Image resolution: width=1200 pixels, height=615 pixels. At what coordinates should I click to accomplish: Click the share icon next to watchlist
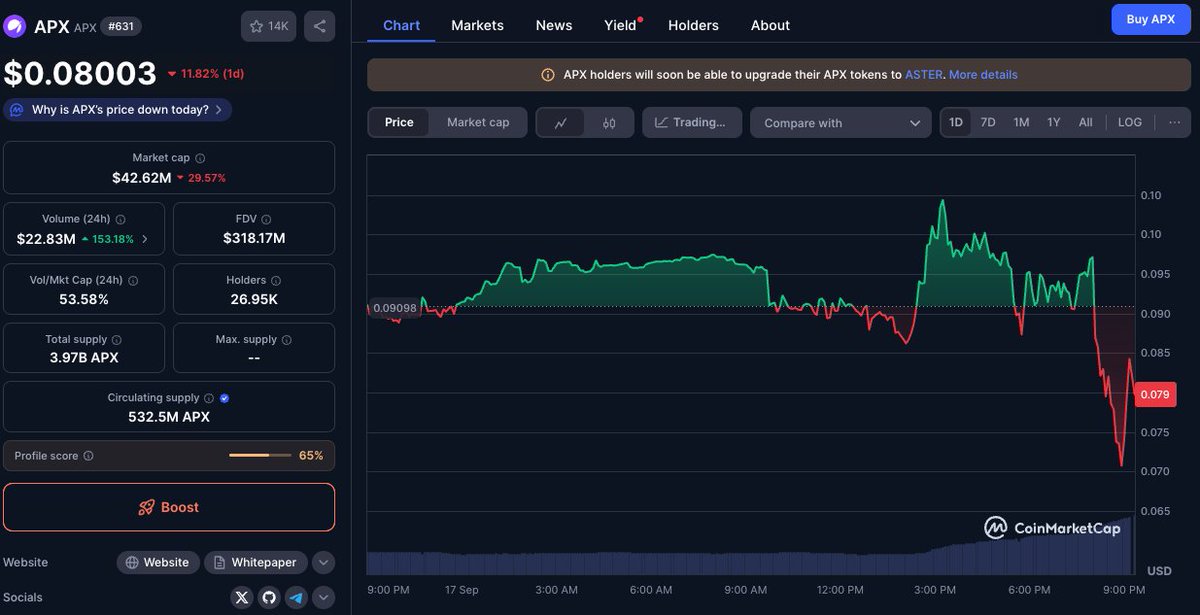click(319, 26)
